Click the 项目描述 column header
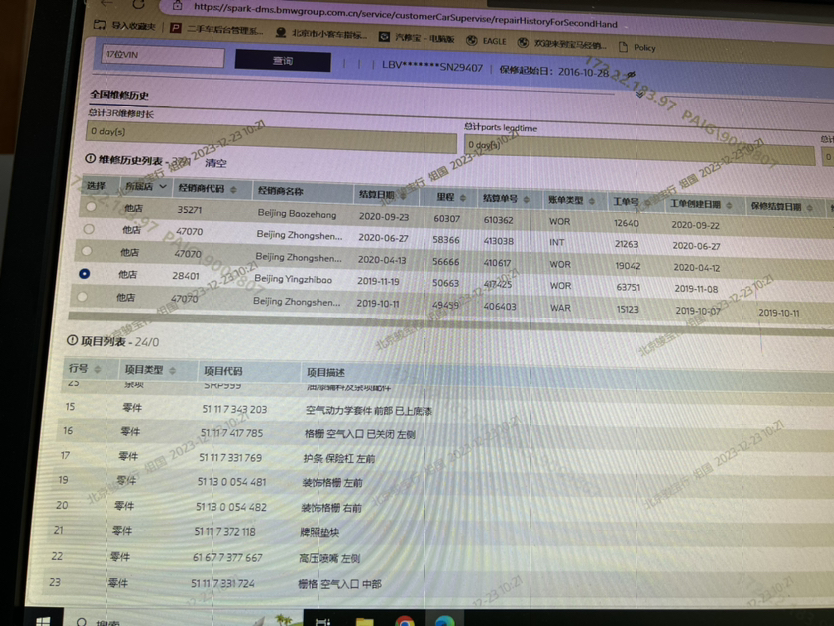This screenshot has height=626, width=834. pos(326,373)
